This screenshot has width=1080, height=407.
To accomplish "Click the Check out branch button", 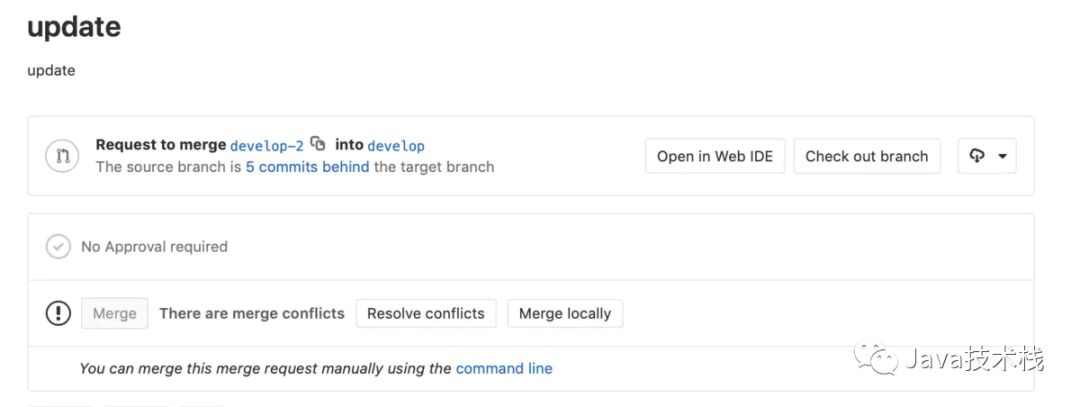I will [866, 156].
